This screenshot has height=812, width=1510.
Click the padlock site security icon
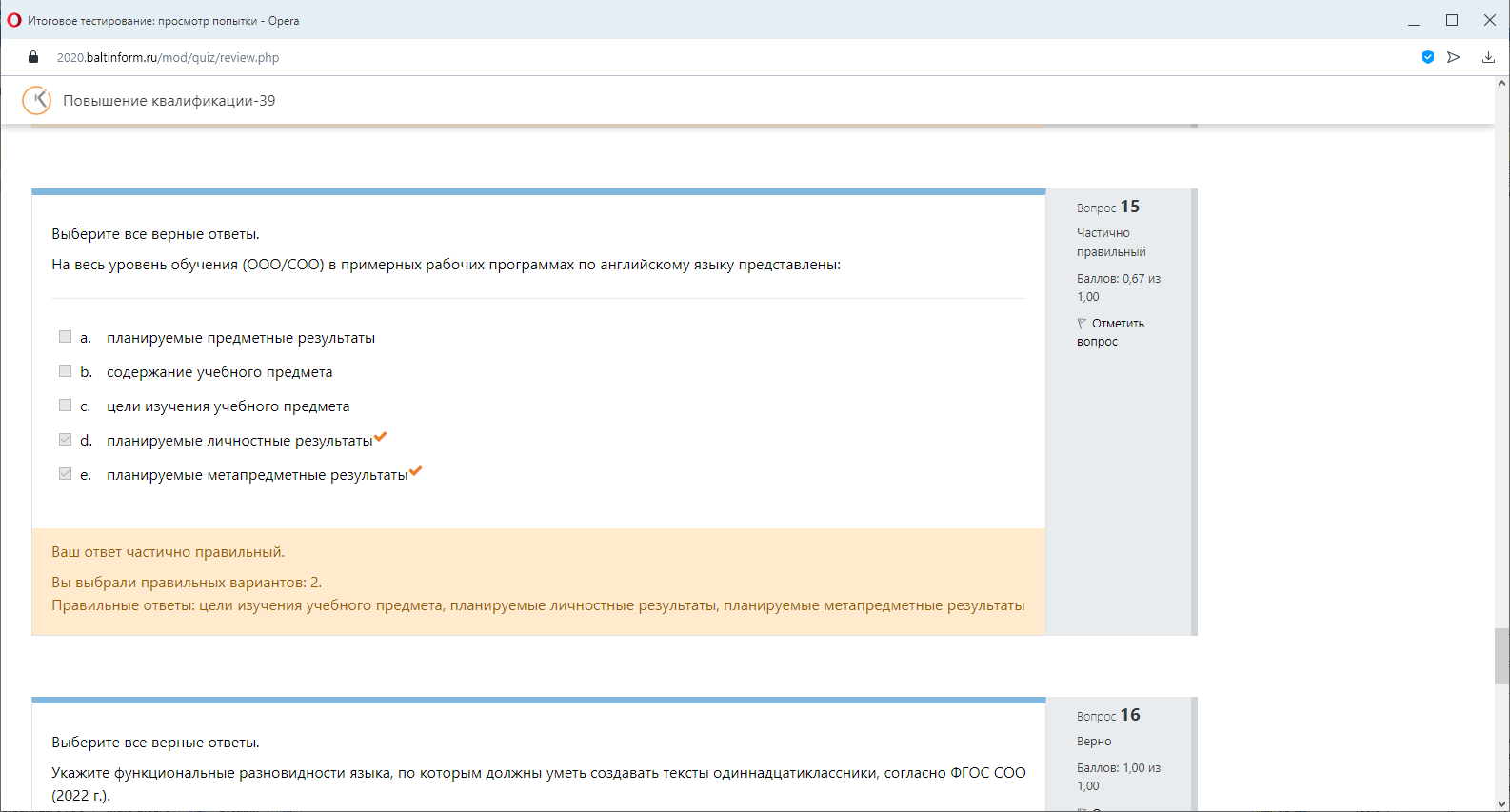pyautogui.click(x=33, y=57)
